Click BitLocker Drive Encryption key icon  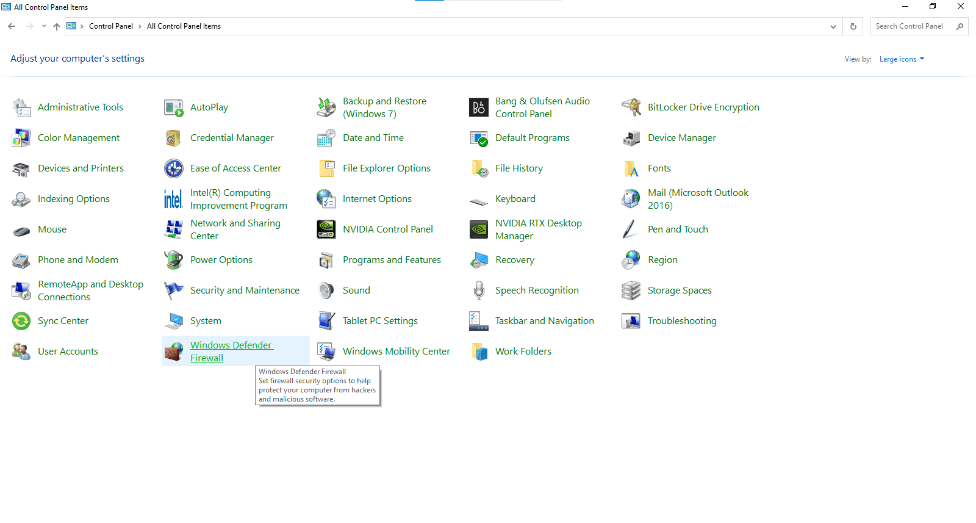click(x=631, y=107)
